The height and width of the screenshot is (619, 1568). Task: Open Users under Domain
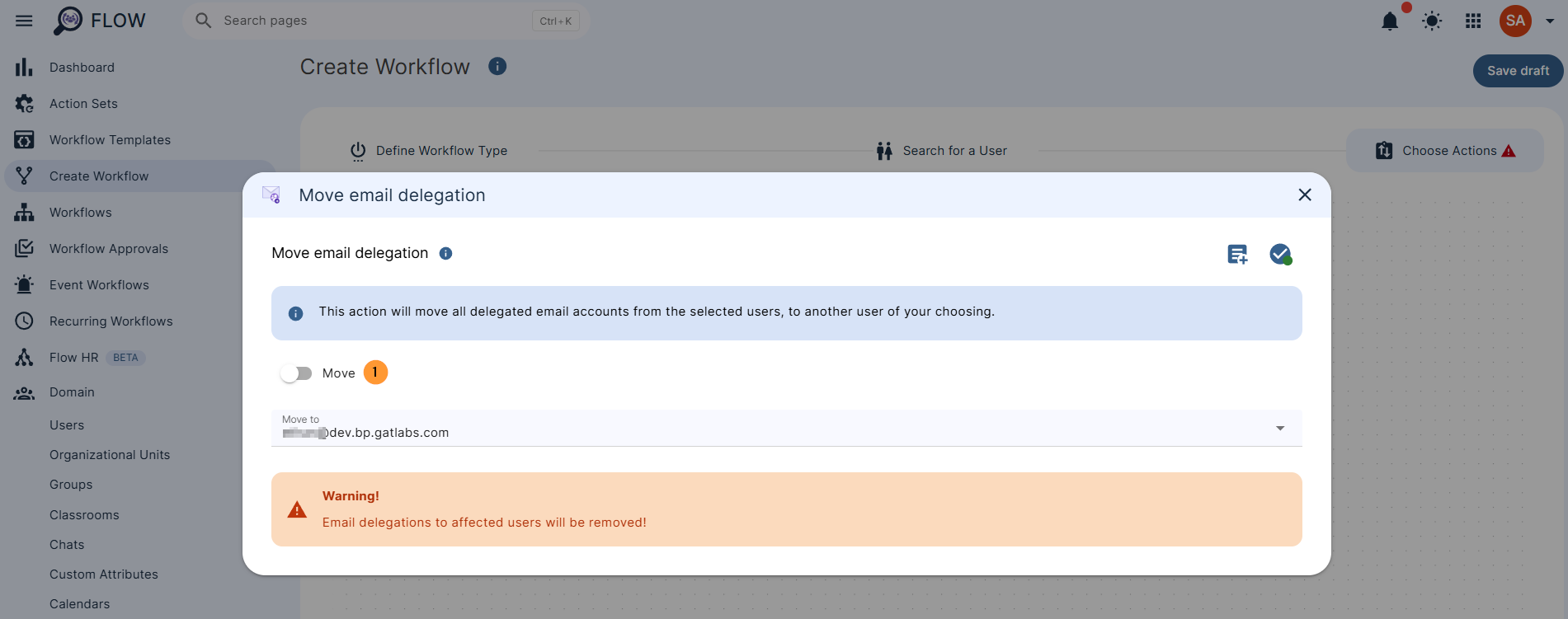click(67, 425)
